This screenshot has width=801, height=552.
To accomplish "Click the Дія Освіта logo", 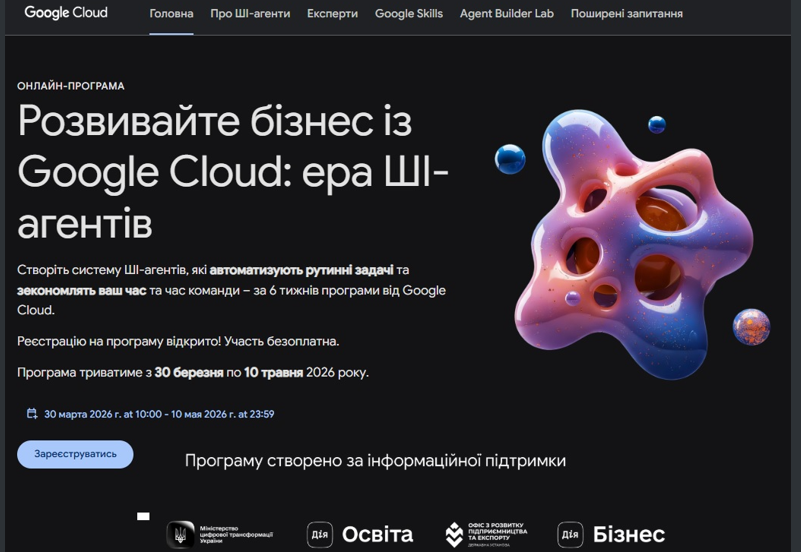I will click(x=360, y=535).
